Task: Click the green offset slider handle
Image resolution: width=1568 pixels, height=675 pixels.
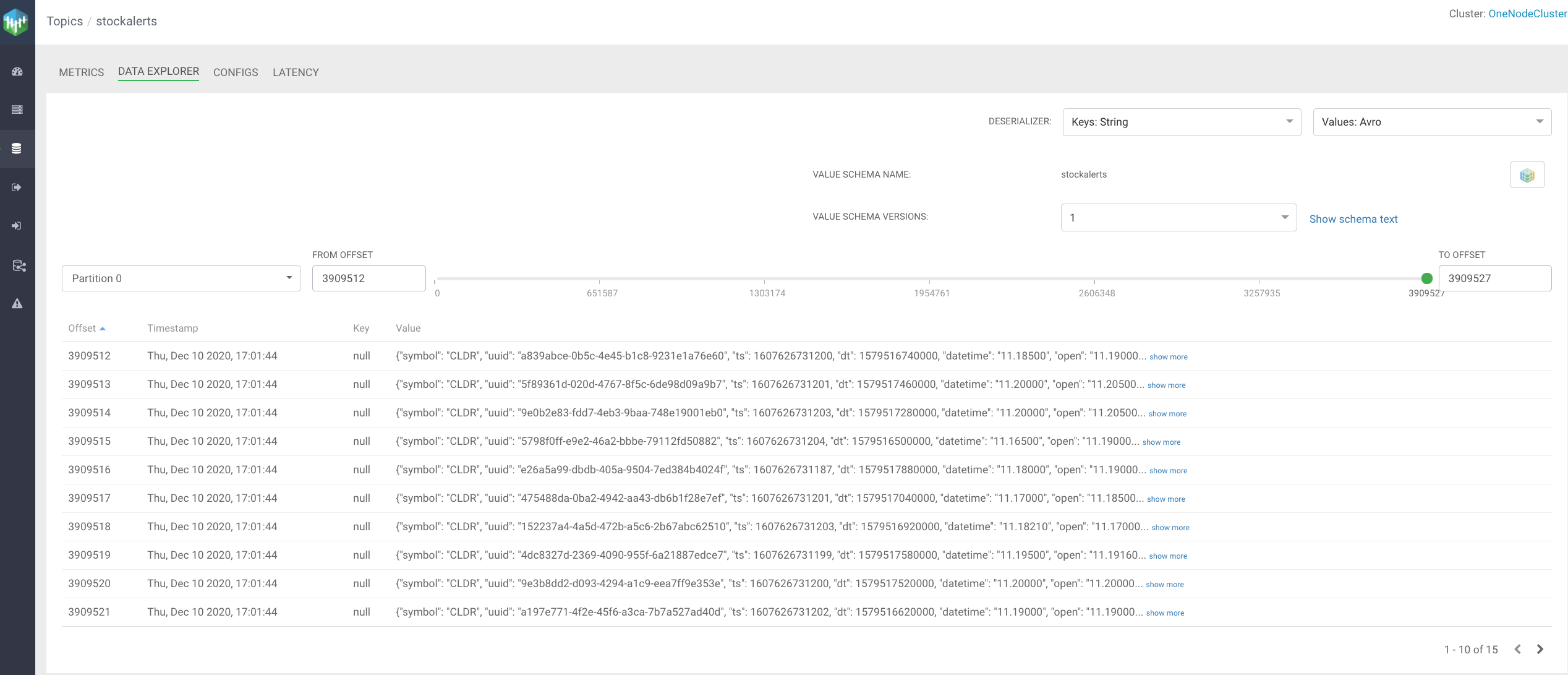Action: point(1427,278)
